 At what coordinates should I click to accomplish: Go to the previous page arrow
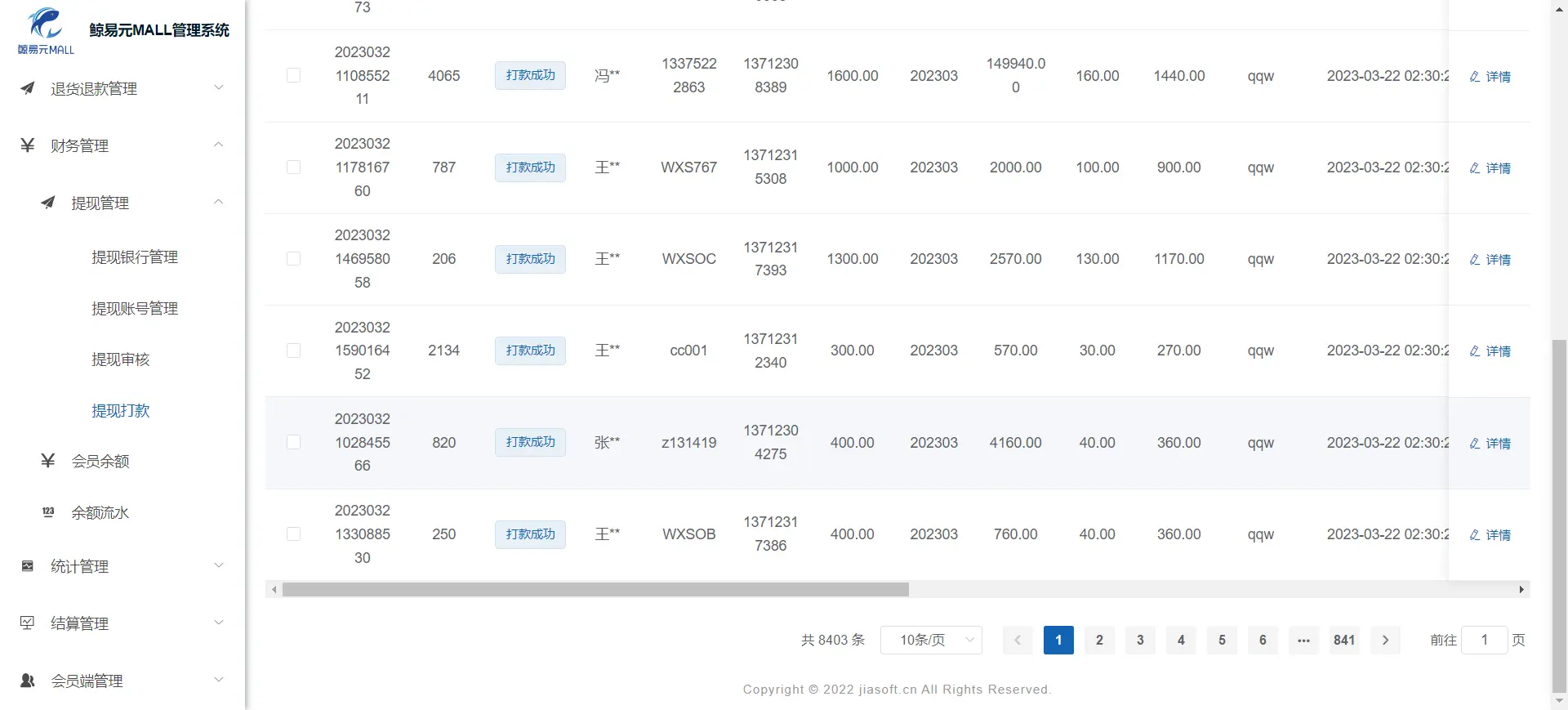tap(1018, 640)
